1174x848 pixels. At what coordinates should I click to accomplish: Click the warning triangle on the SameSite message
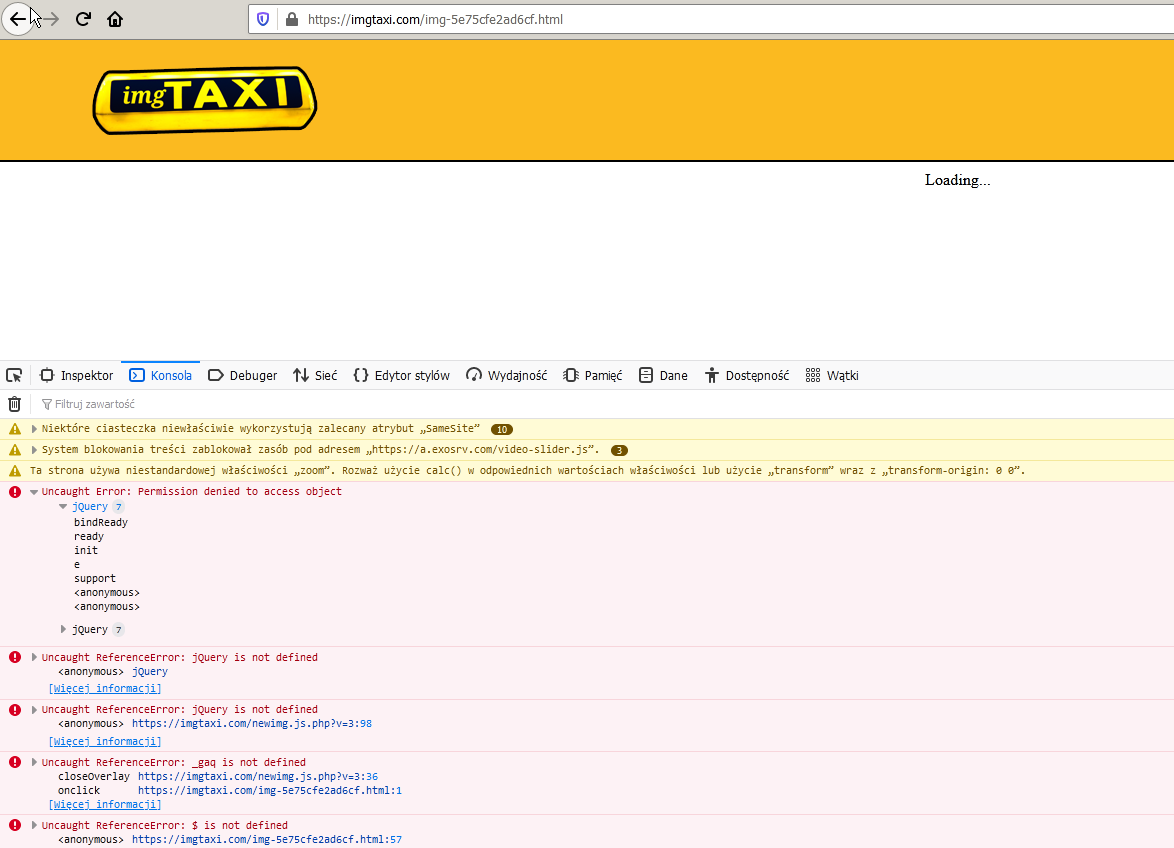pos(14,428)
